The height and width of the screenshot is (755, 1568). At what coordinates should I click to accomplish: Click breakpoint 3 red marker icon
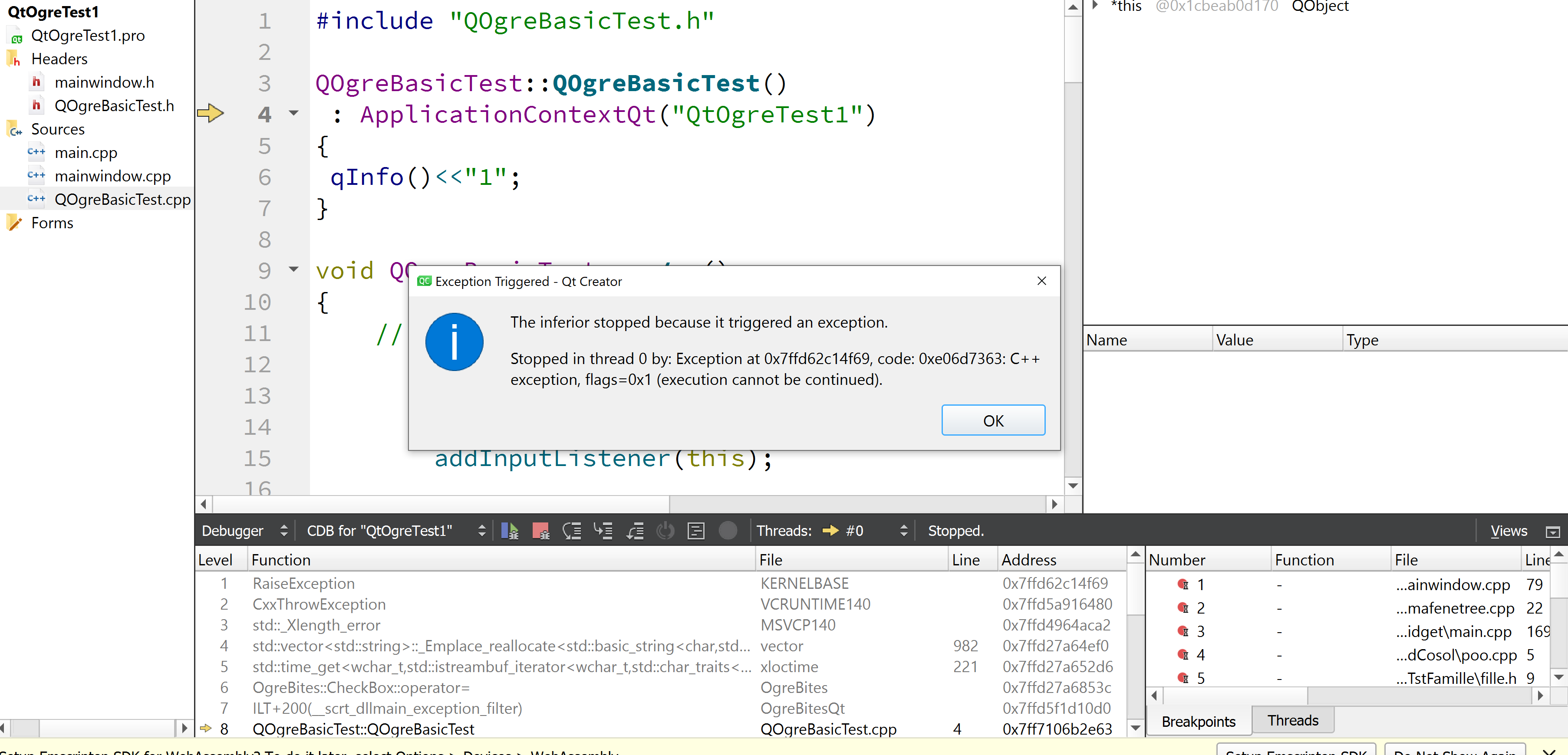click(x=1183, y=631)
